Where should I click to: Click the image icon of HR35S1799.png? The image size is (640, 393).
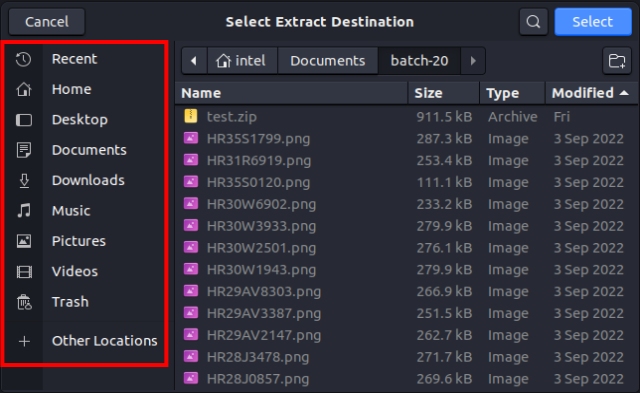tap(191, 138)
